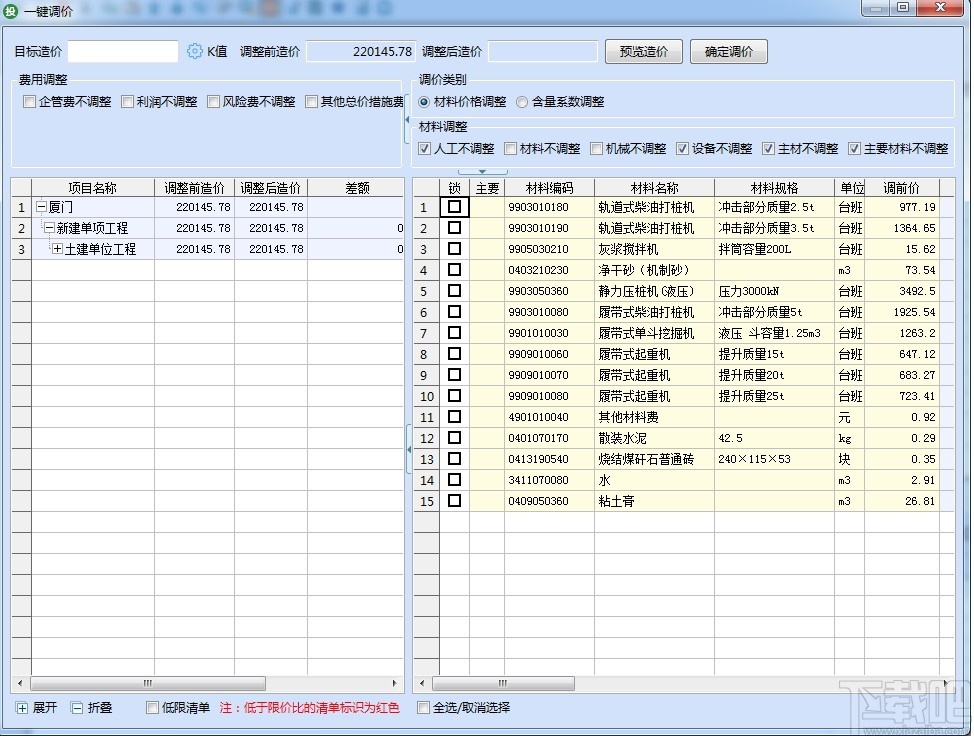Click the 折叠 label

[100, 707]
